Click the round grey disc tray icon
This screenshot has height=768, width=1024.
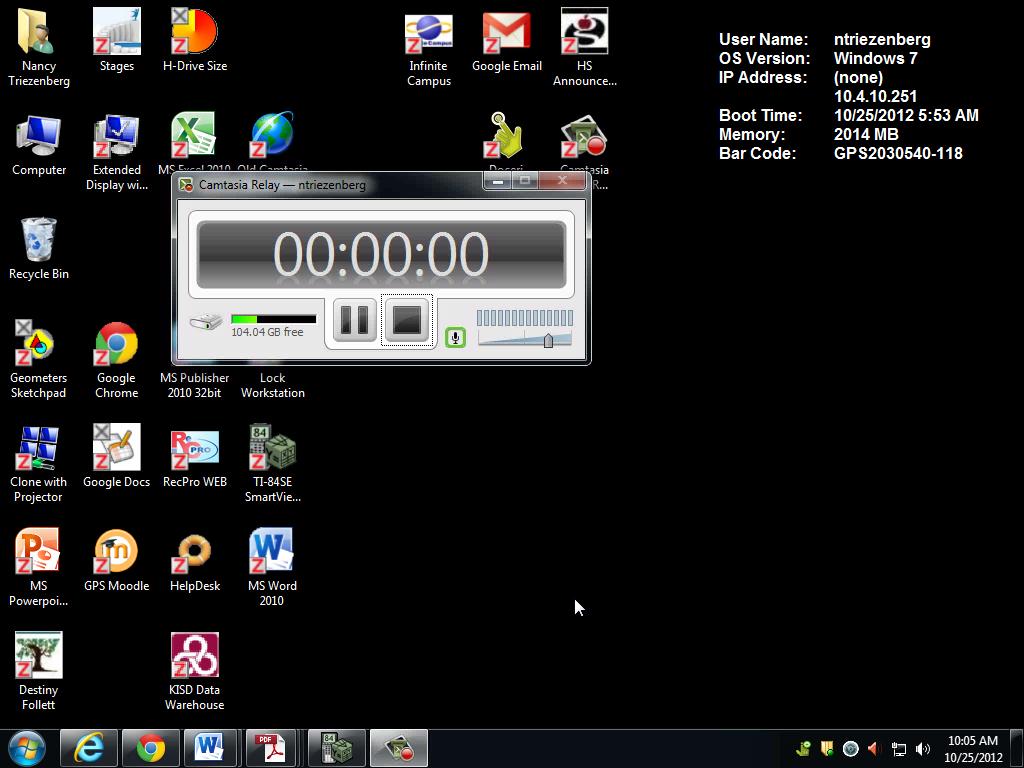[850, 749]
